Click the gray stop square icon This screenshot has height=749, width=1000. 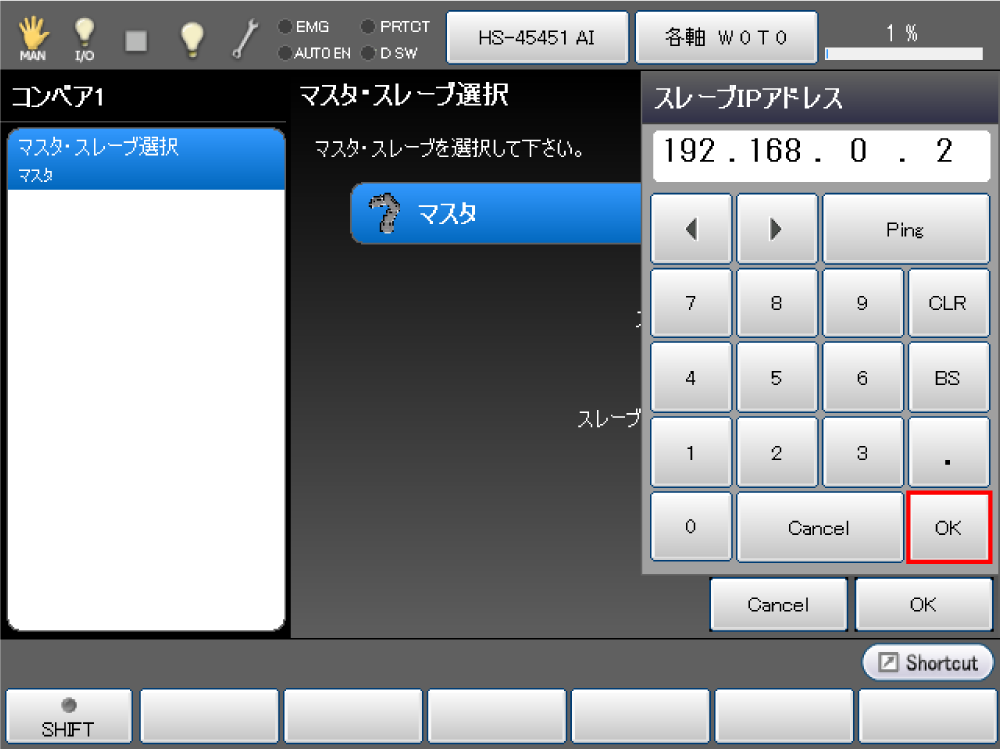click(x=135, y=40)
